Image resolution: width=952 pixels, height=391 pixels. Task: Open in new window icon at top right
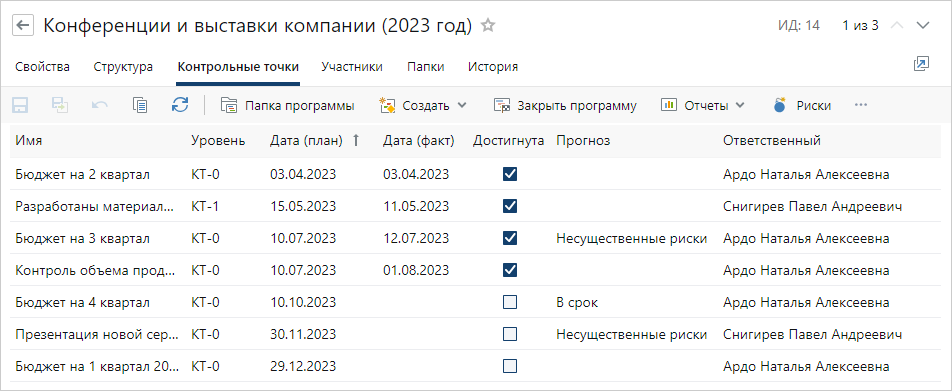[x=921, y=64]
